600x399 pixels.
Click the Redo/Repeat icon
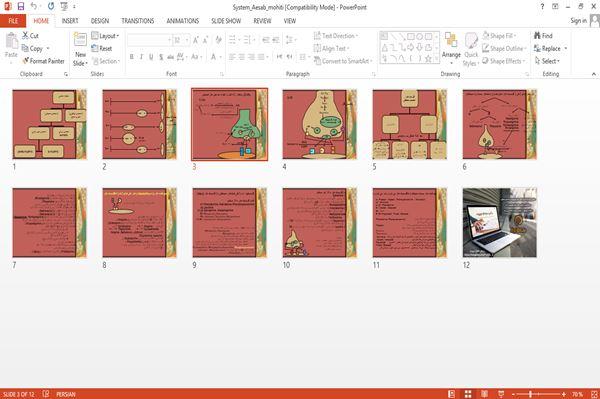point(51,6)
